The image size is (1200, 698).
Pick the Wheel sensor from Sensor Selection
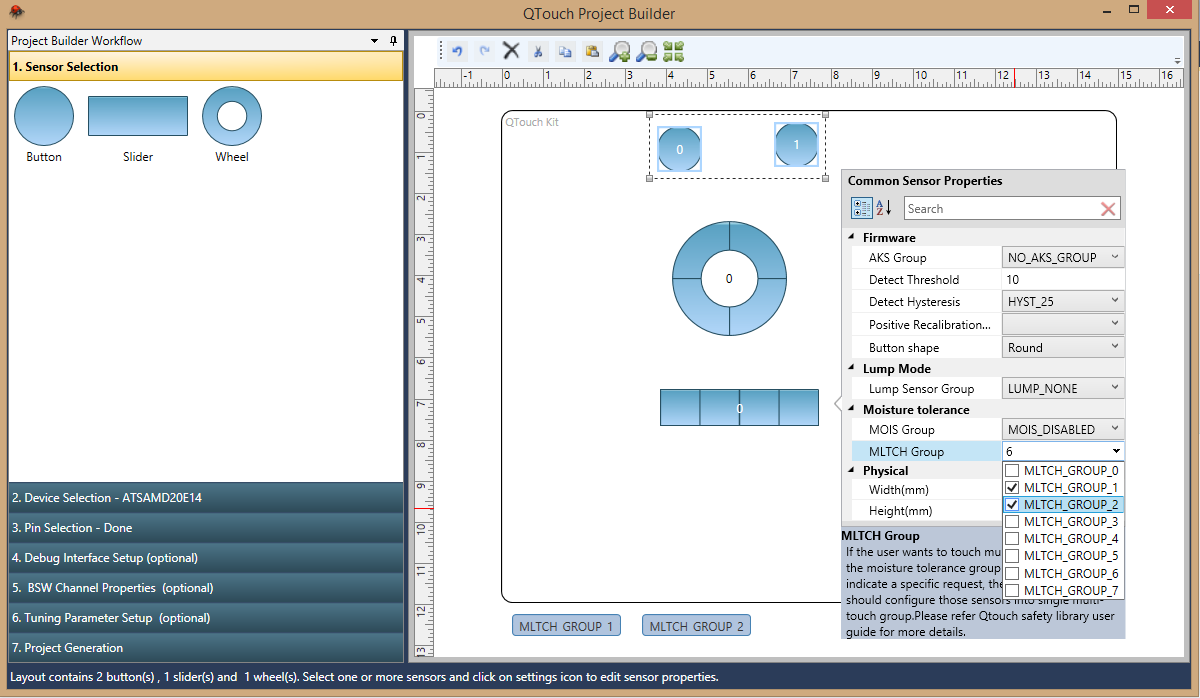(x=232, y=116)
